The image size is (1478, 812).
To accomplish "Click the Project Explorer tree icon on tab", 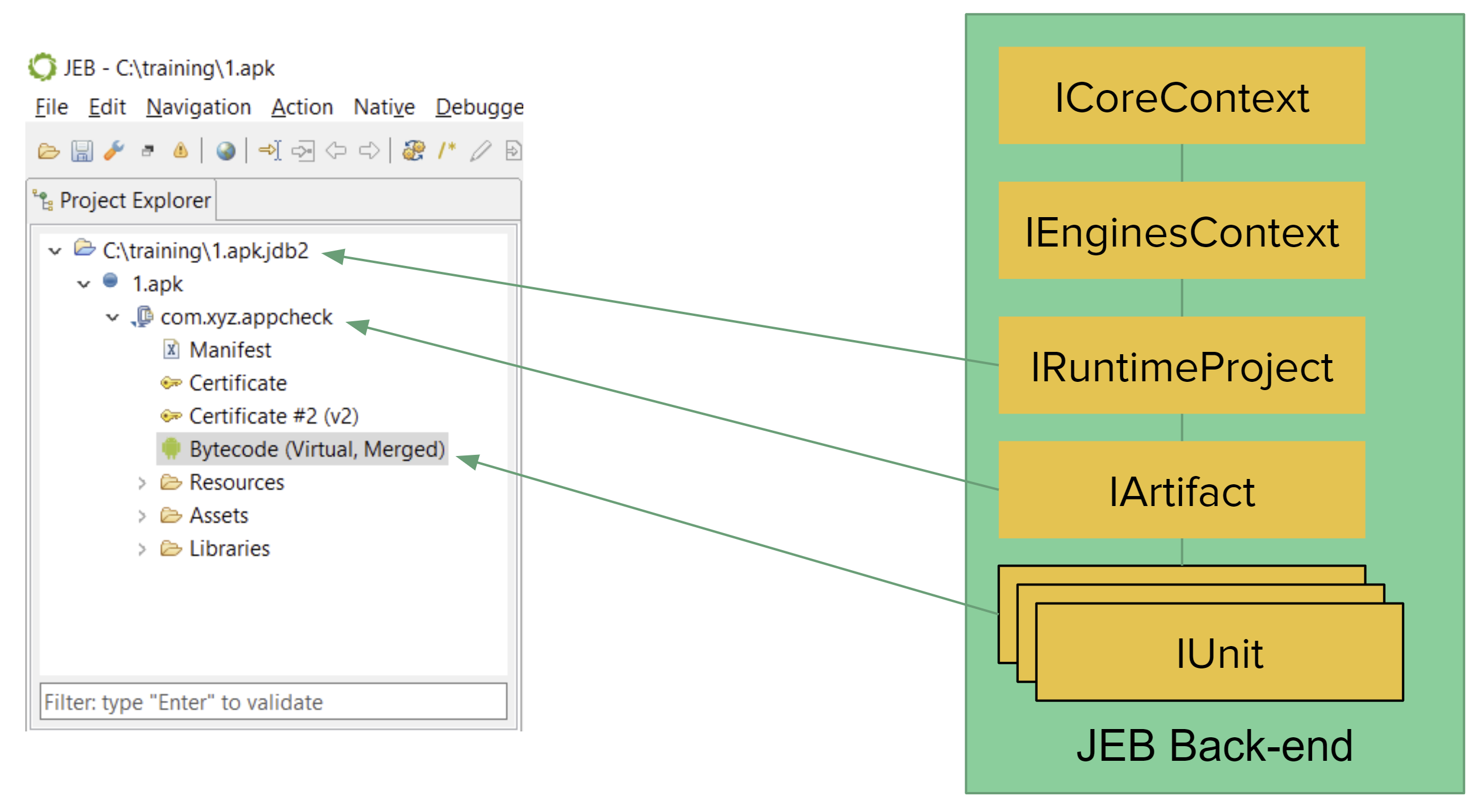I will coord(44,201).
